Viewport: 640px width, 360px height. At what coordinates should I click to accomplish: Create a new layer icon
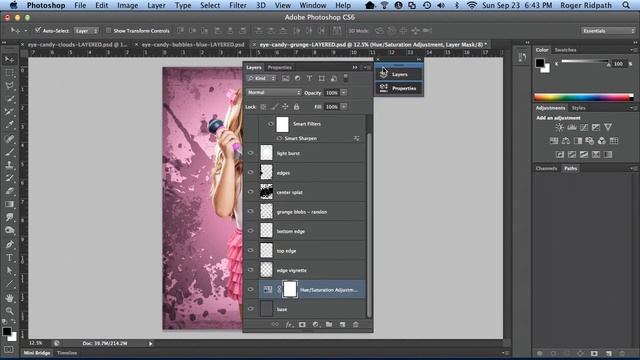pos(342,324)
